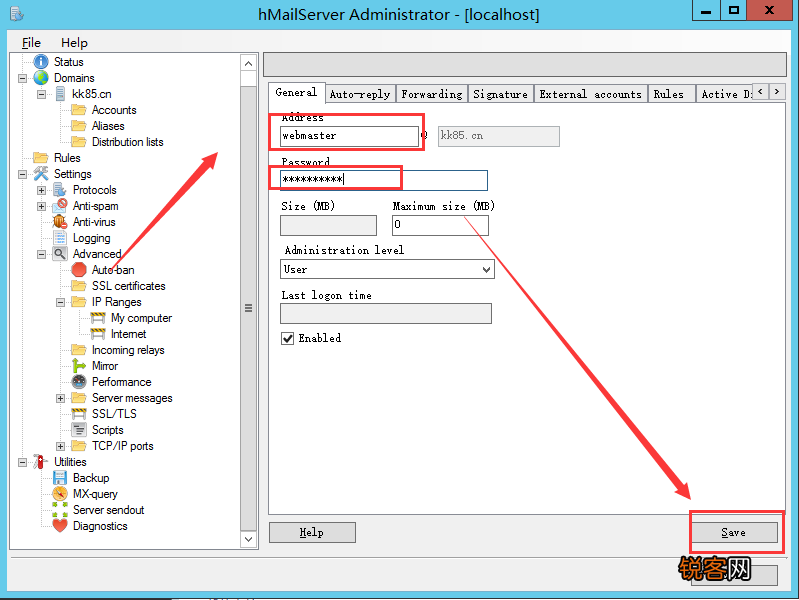
Task: Switch to the External accounts tab
Action: (x=591, y=94)
